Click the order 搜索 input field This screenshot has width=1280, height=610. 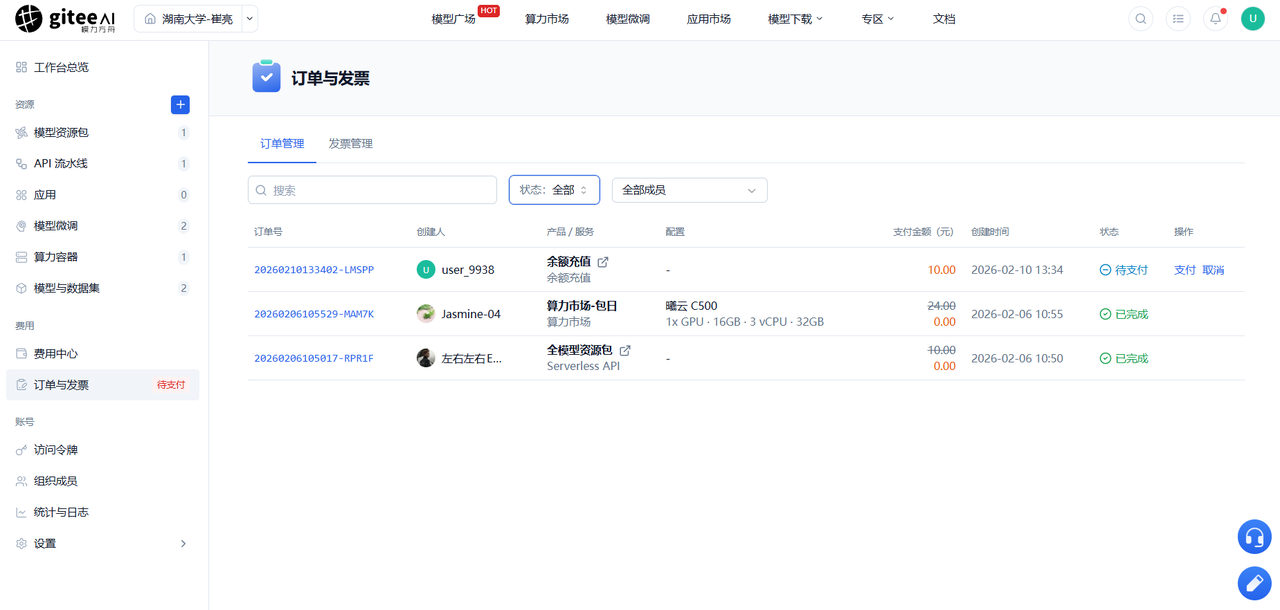372,190
